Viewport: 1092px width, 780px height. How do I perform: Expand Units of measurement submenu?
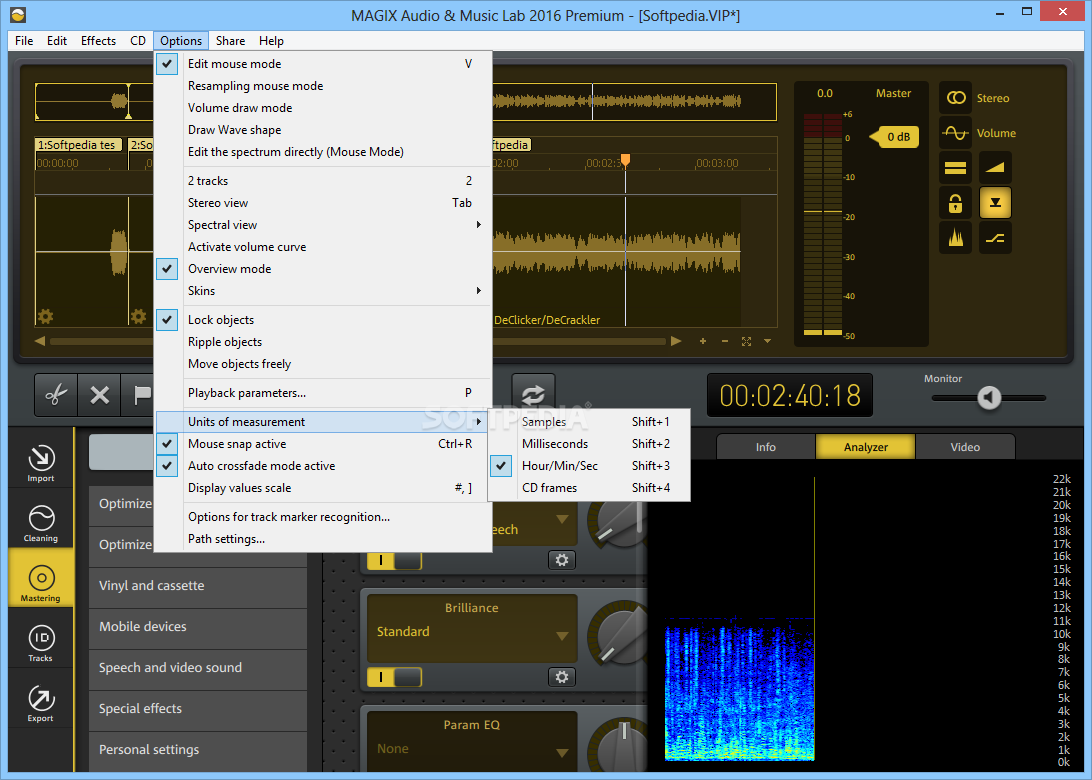323,422
